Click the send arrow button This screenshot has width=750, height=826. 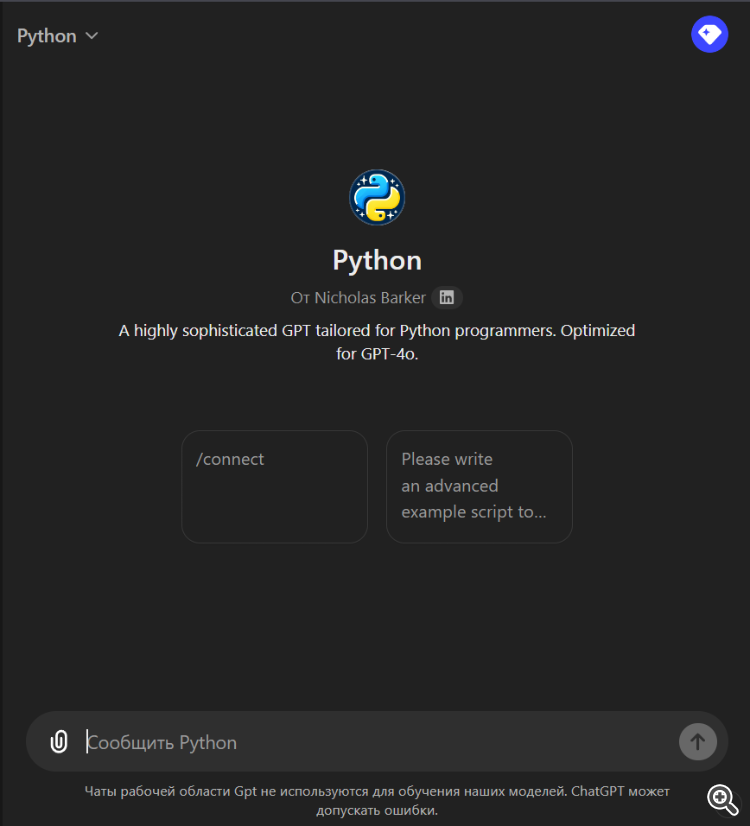point(698,742)
